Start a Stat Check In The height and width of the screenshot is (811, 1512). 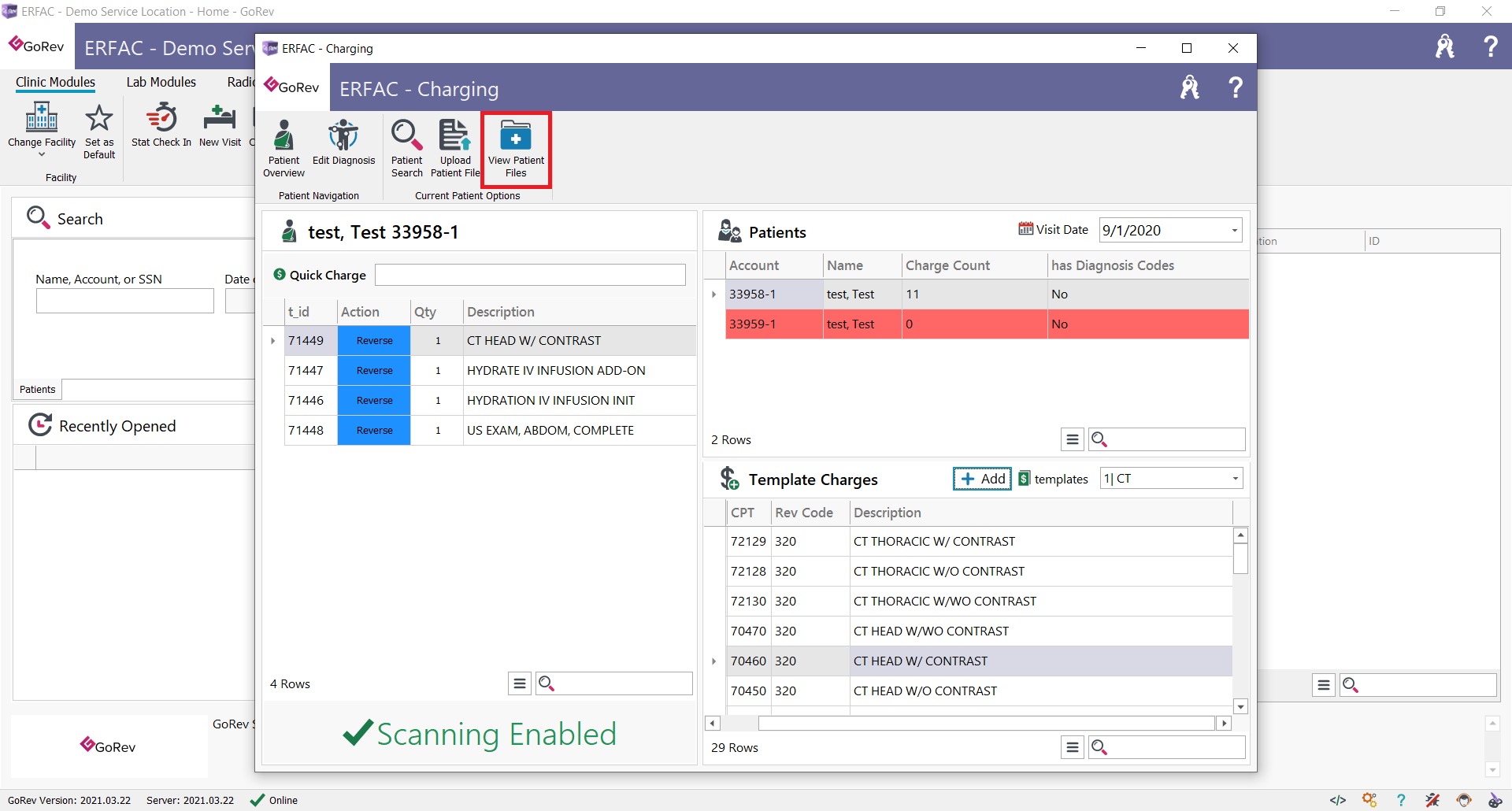click(x=161, y=125)
